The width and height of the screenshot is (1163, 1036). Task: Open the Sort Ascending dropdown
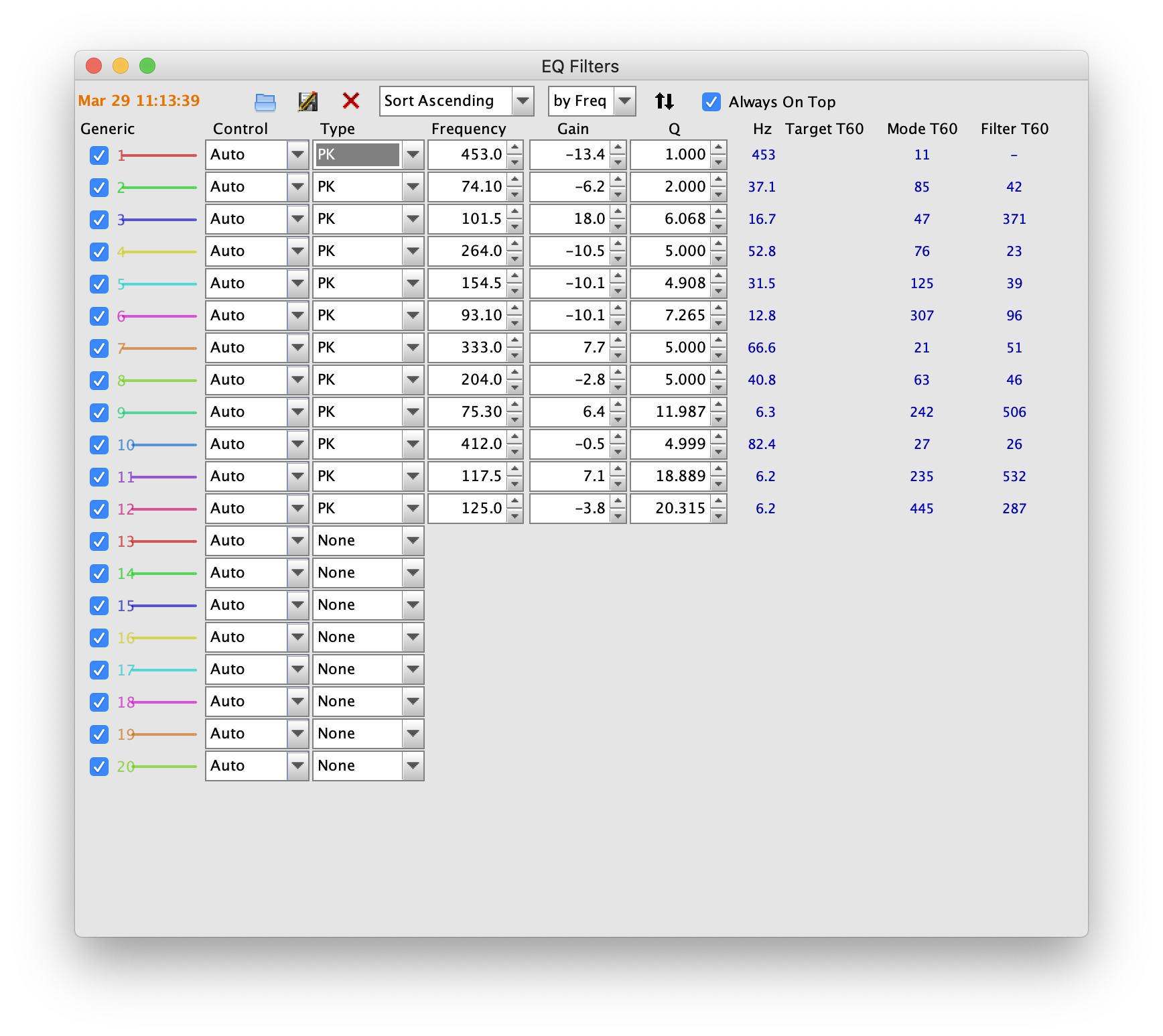[x=456, y=101]
